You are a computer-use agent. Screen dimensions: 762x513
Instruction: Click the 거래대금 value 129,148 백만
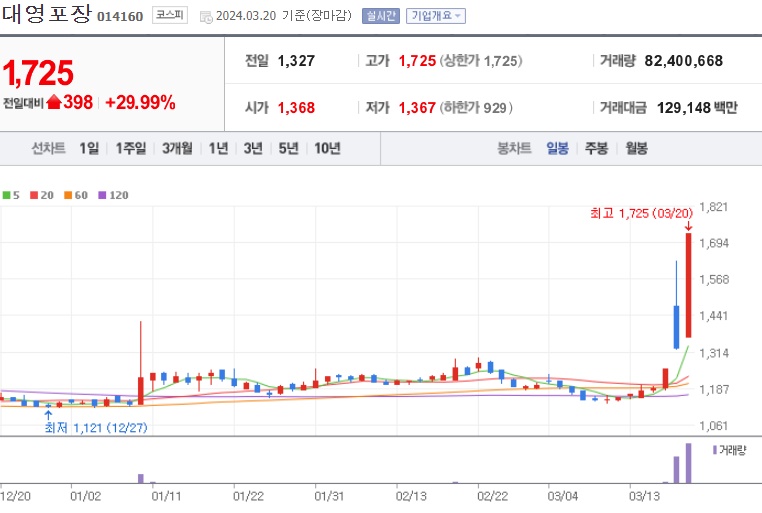pyautogui.click(x=697, y=107)
